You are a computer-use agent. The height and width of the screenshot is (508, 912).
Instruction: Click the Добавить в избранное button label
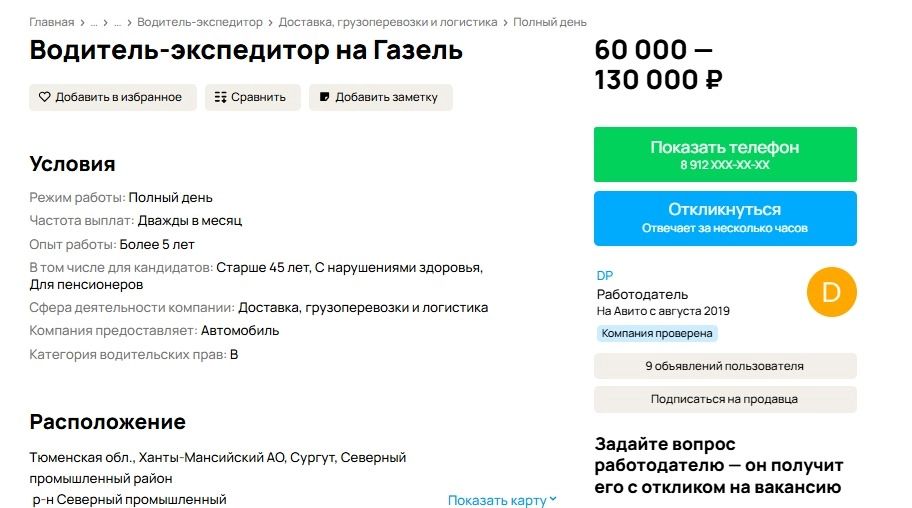point(118,97)
